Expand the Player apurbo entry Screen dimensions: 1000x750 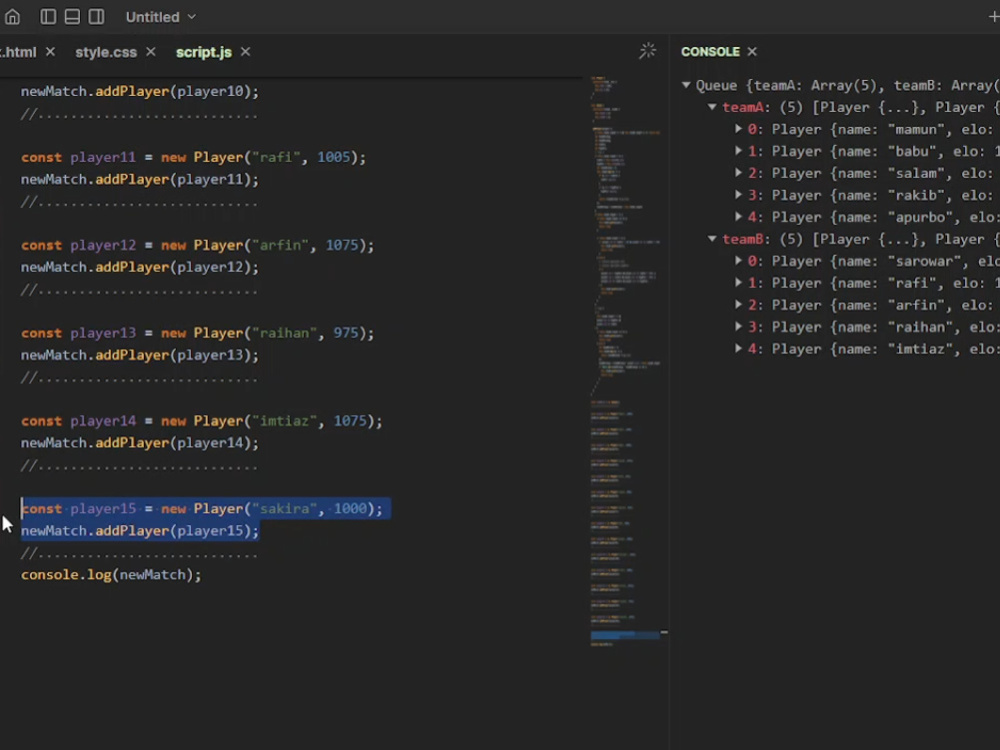pyautogui.click(x=738, y=217)
